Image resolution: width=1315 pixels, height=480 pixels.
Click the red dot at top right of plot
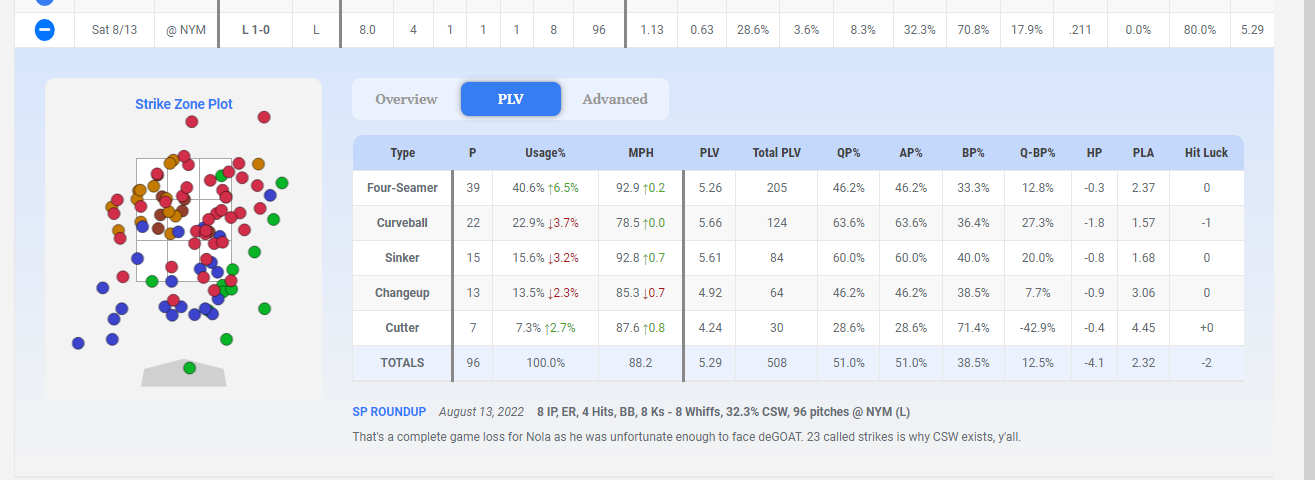point(264,117)
